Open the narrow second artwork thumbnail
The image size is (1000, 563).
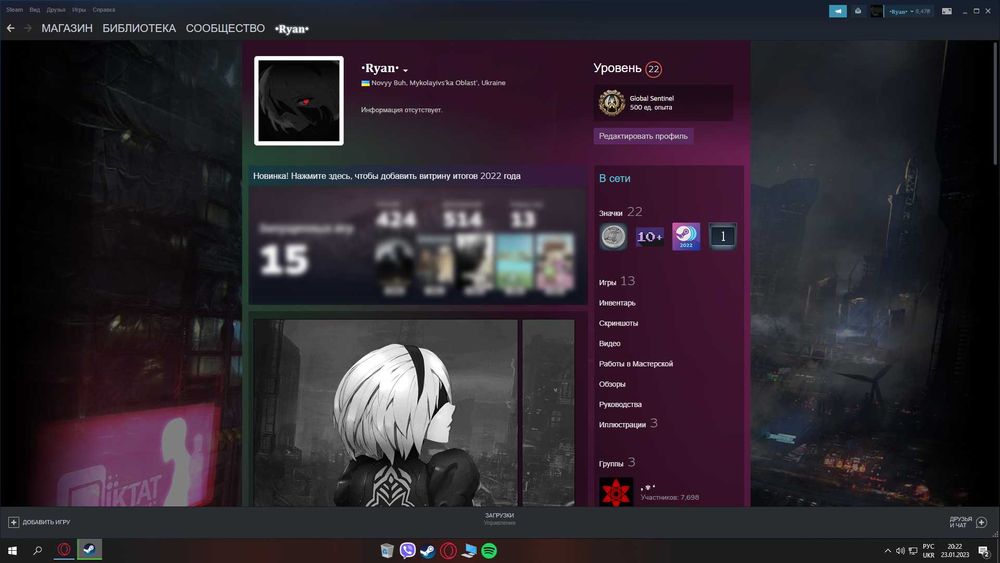point(548,413)
